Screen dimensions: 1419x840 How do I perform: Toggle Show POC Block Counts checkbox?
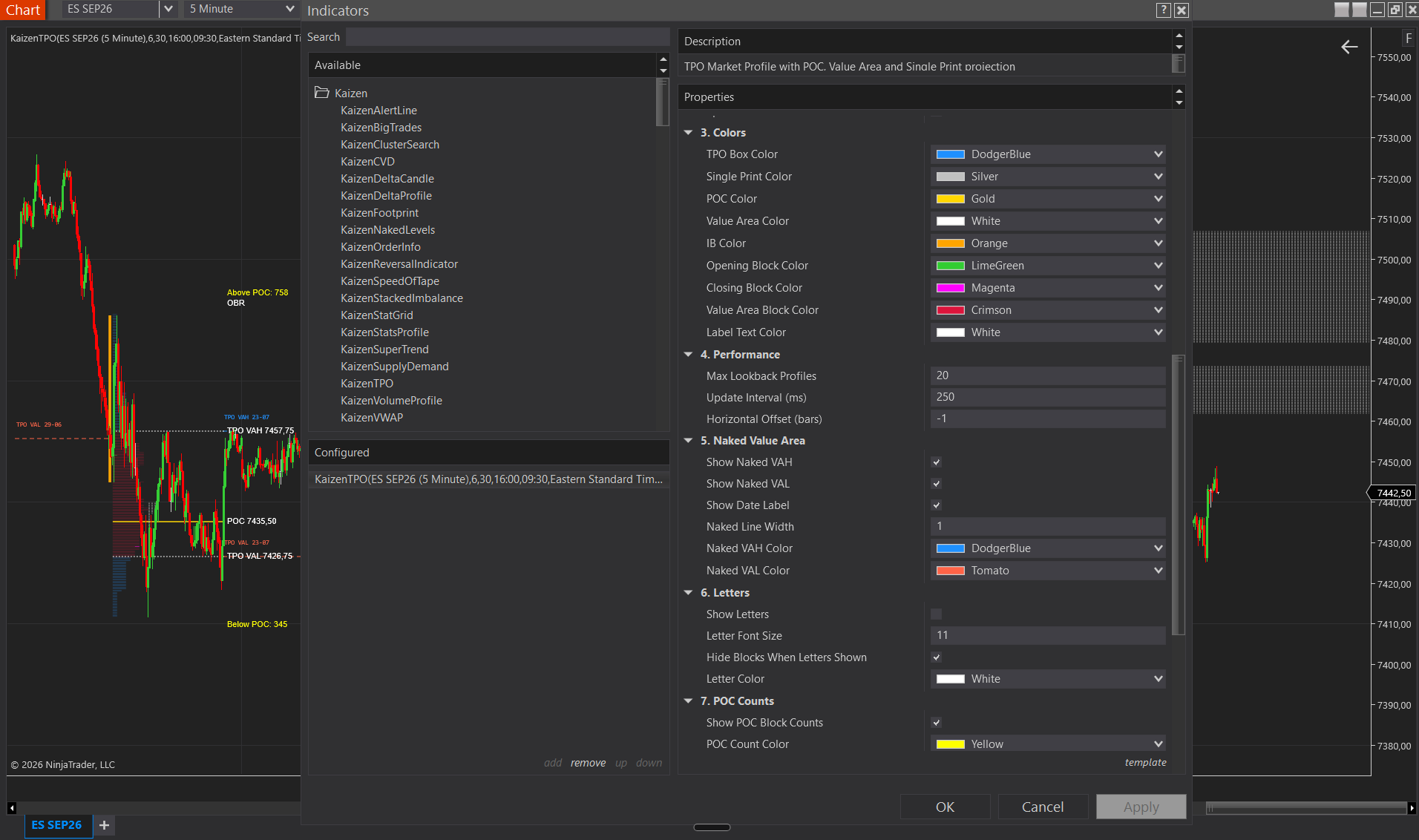tap(937, 723)
